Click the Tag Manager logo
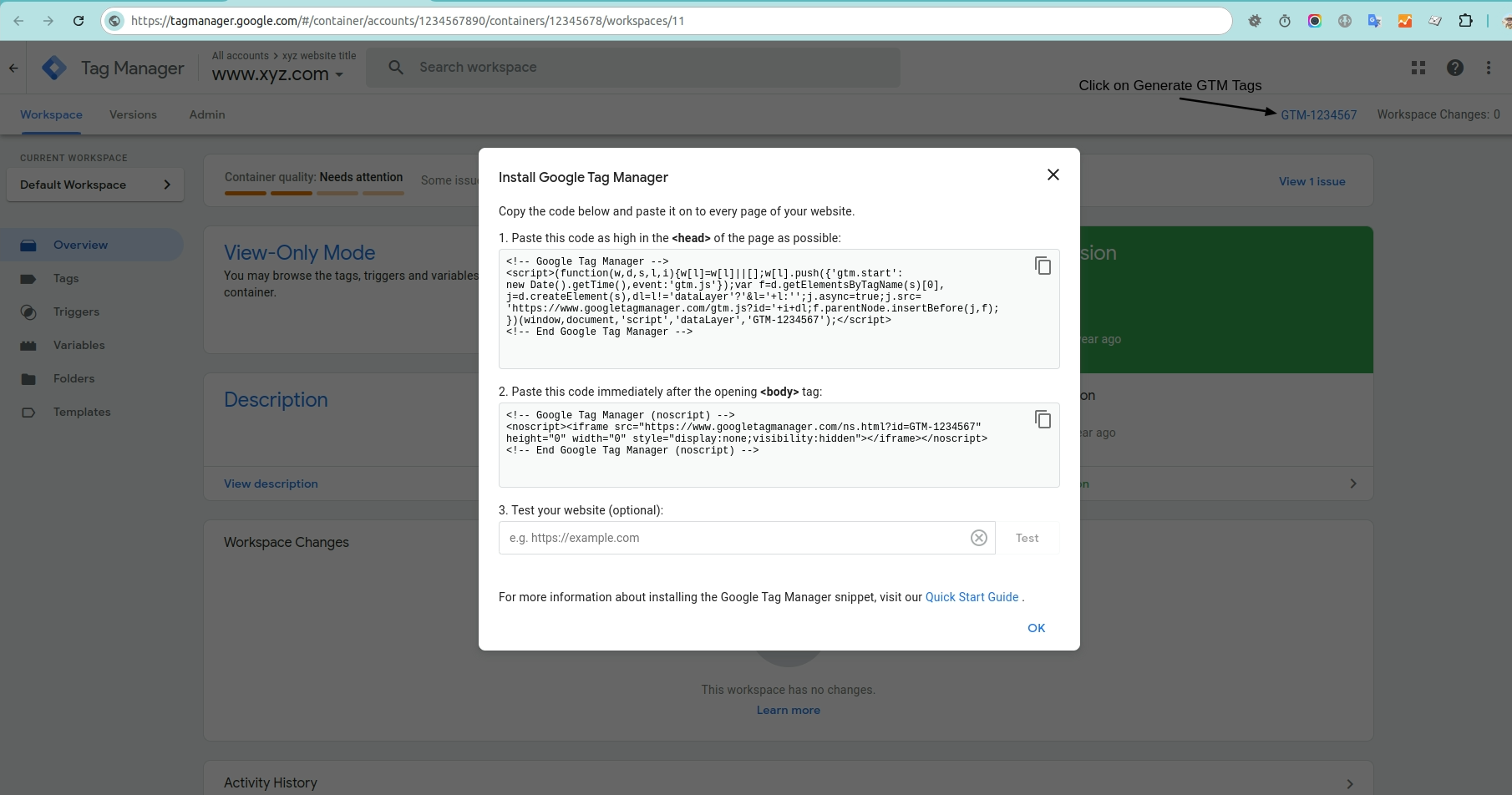This screenshot has height=795, width=1512. [x=54, y=68]
